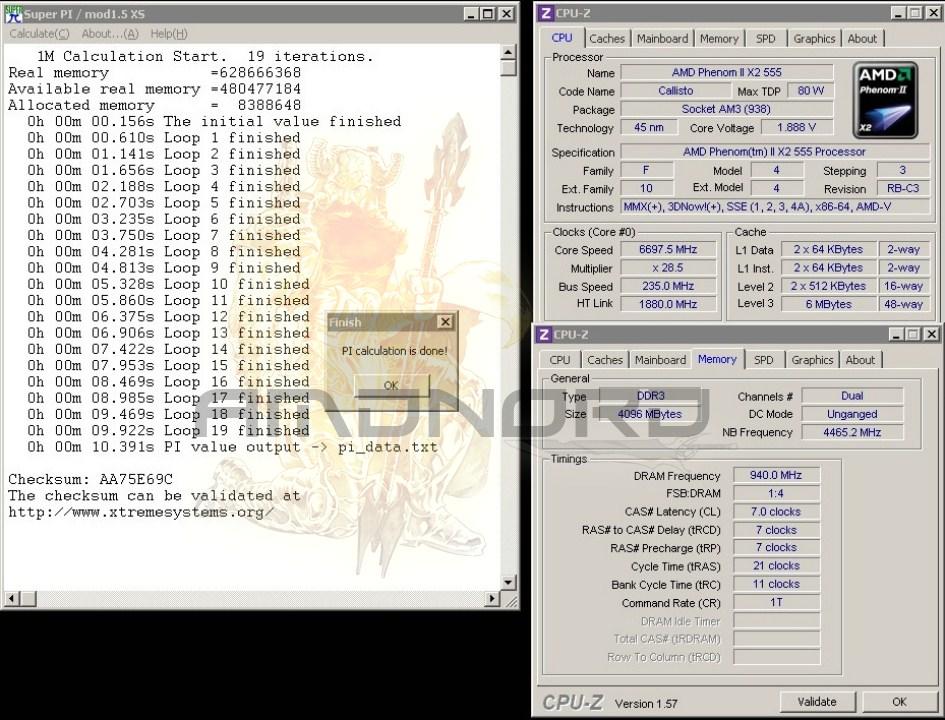The height and width of the screenshot is (720, 945).
Task: Open the About menu in Super PI
Action: pyautogui.click(x=110, y=34)
